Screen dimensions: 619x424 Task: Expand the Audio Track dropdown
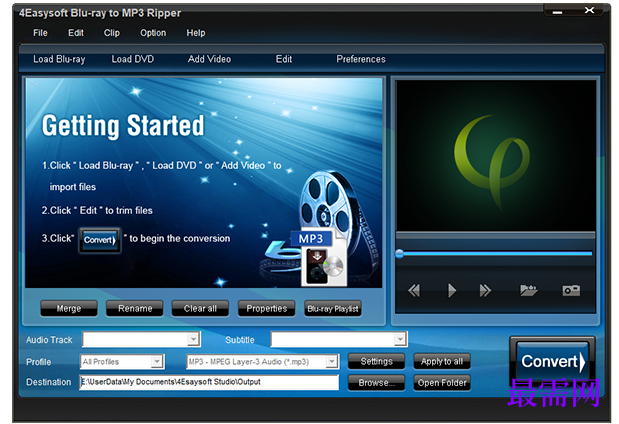193,339
